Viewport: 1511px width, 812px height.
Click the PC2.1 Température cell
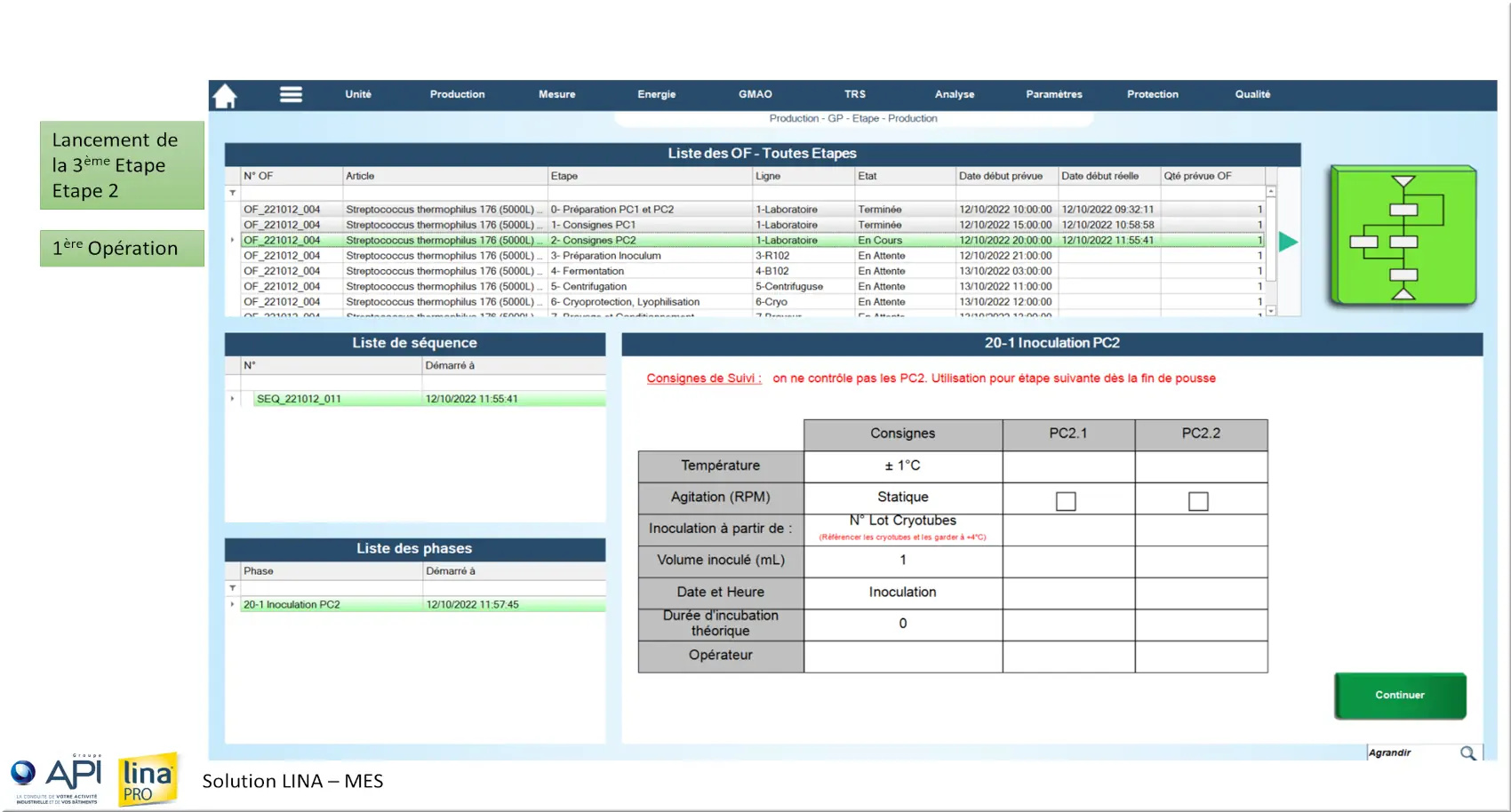(1068, 466)
